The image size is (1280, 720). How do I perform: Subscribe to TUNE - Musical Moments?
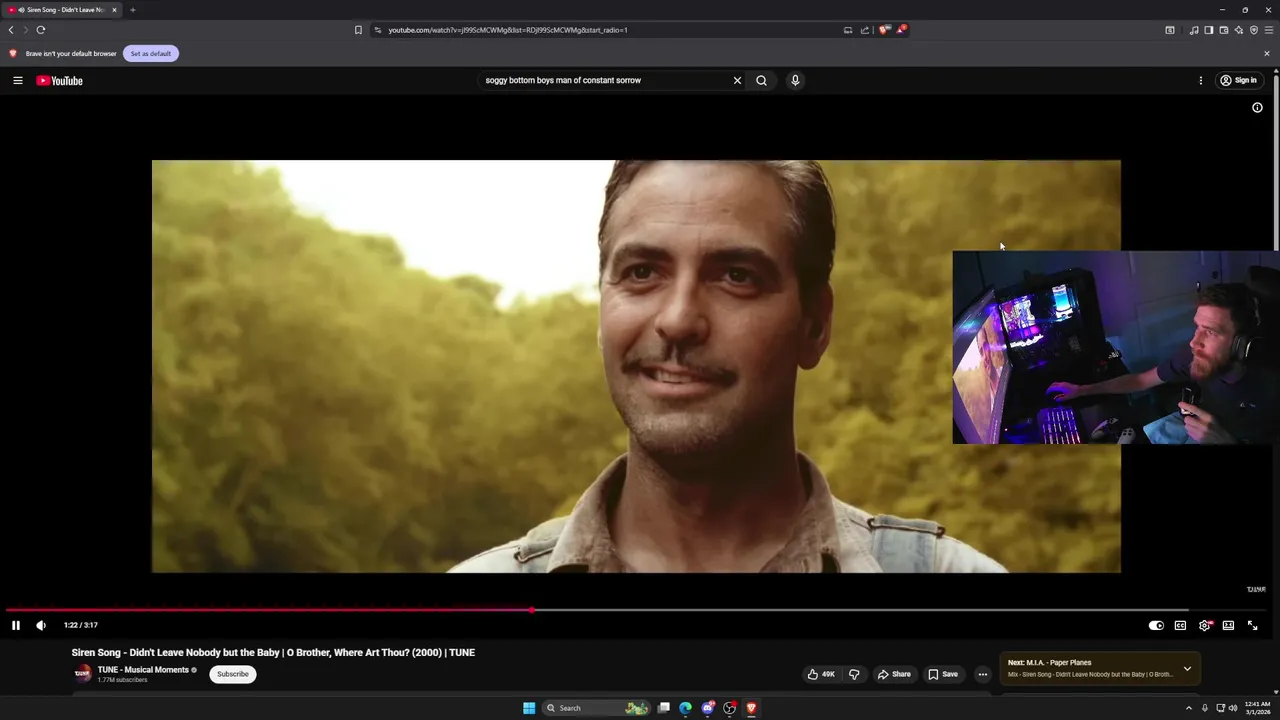tap(233, 674)
